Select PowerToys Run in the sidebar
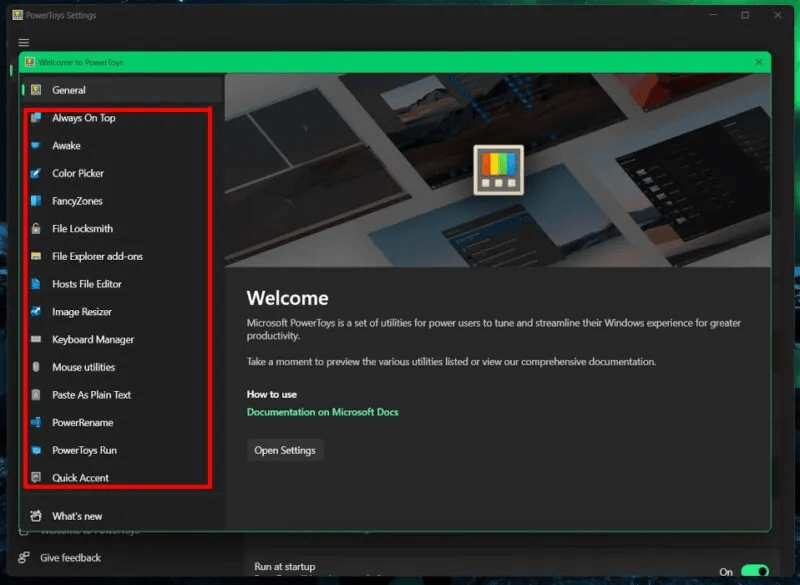This screenshot has height=585, width=800. pos(121,450)
